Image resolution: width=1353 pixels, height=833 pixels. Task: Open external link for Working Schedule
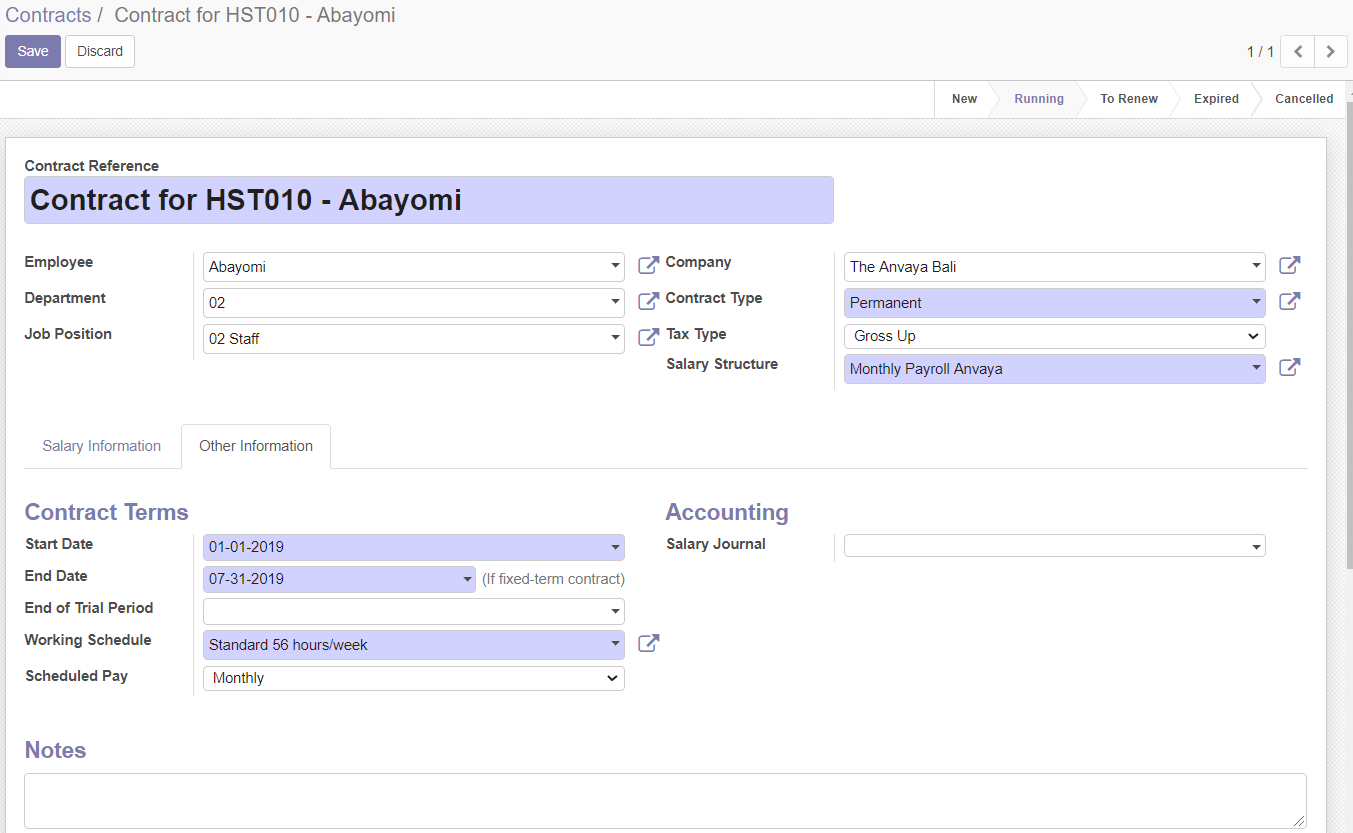coord(649,643)
